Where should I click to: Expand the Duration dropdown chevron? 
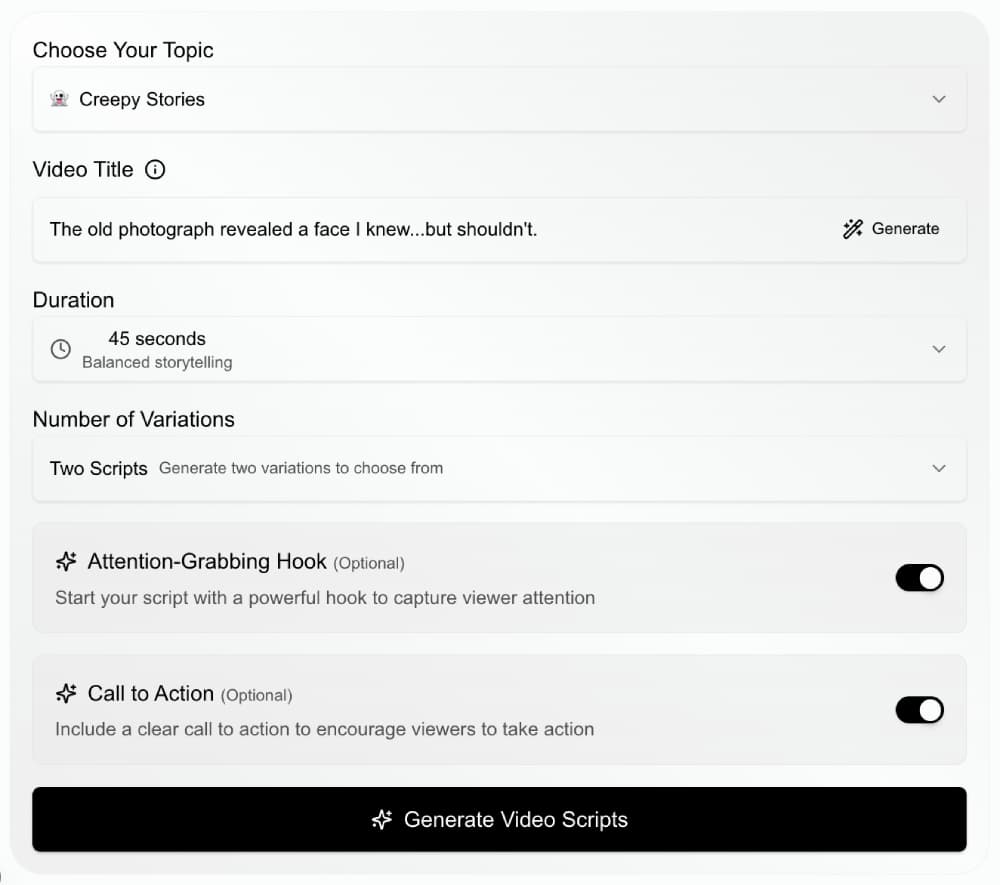tap(938, 349)
